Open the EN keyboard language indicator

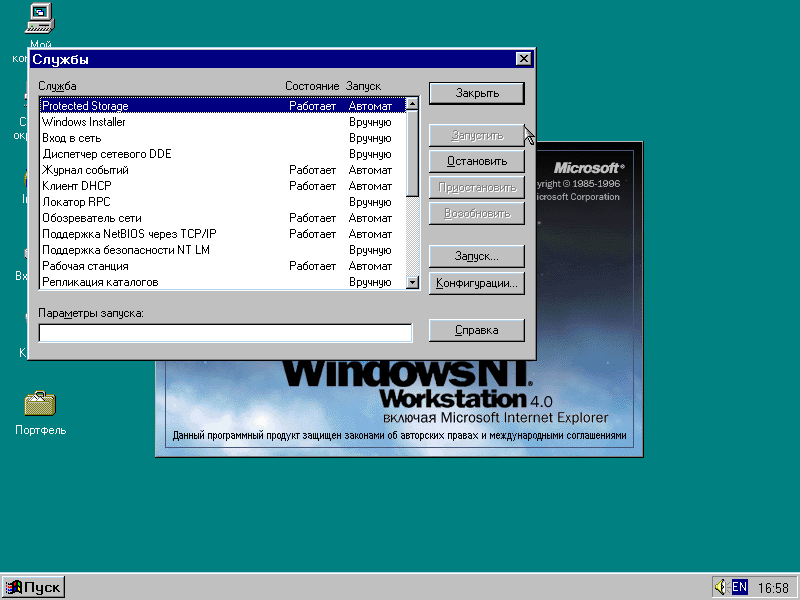click(739, 587)
